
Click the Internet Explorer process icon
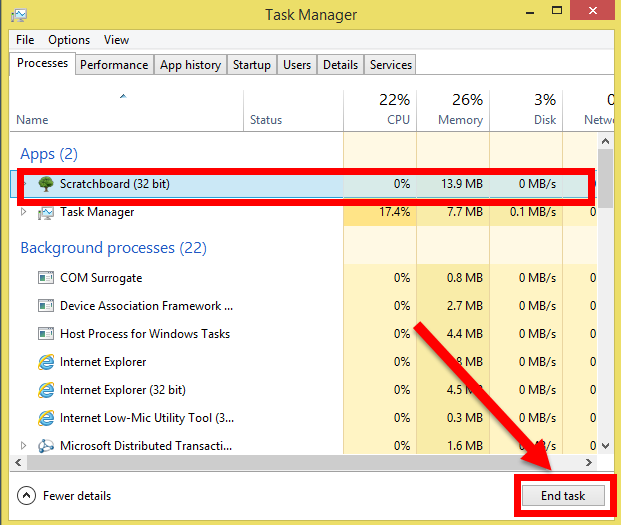tap(46, 362)
